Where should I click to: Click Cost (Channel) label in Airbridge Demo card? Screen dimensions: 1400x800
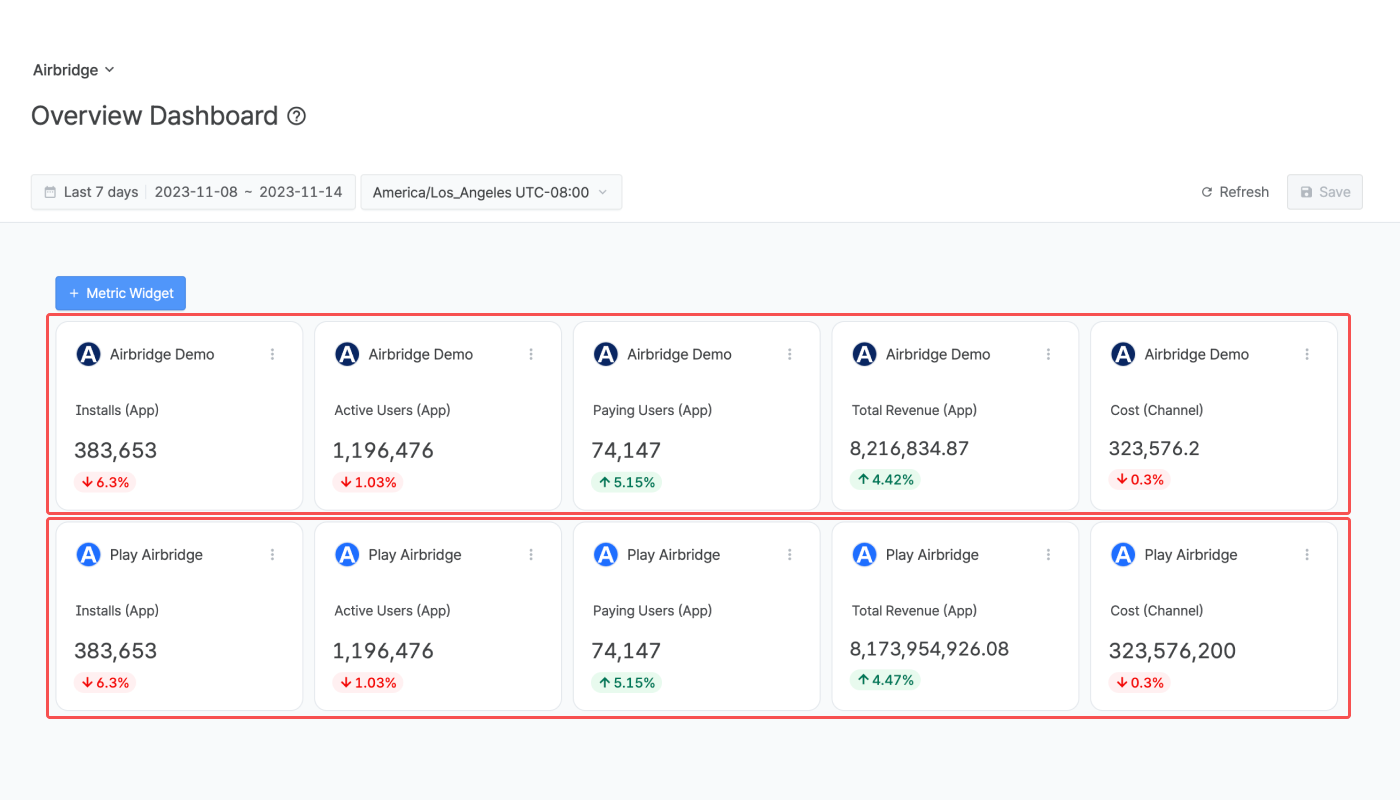[1156, 410]
